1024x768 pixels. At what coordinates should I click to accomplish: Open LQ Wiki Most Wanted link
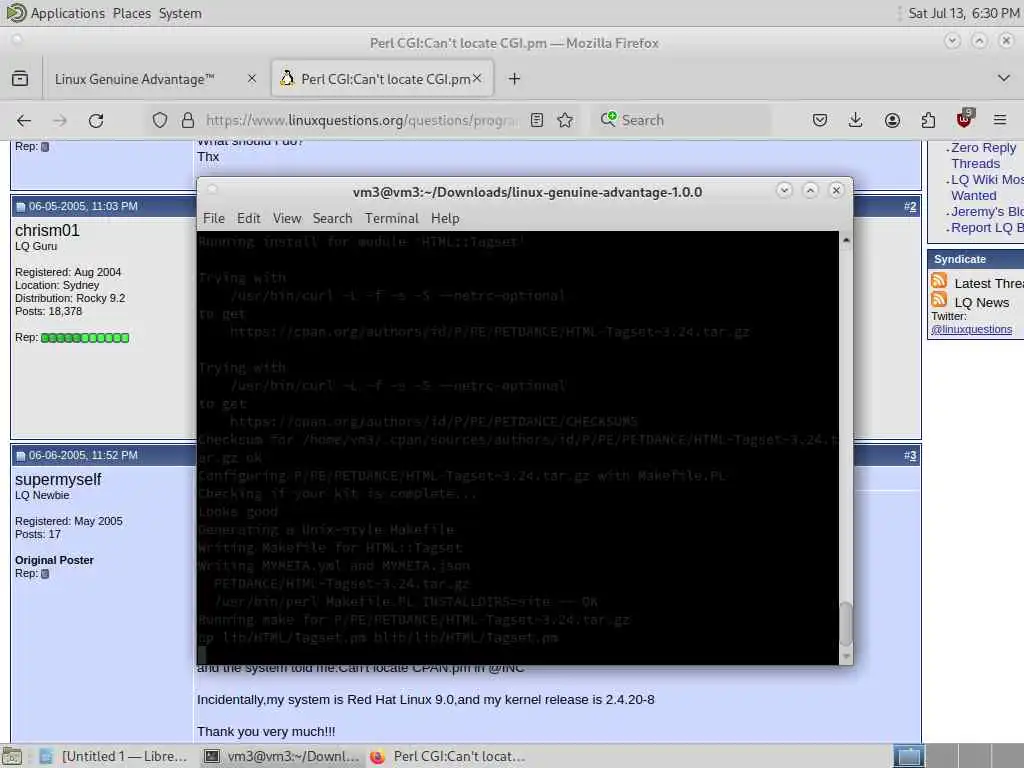(987, 187)
